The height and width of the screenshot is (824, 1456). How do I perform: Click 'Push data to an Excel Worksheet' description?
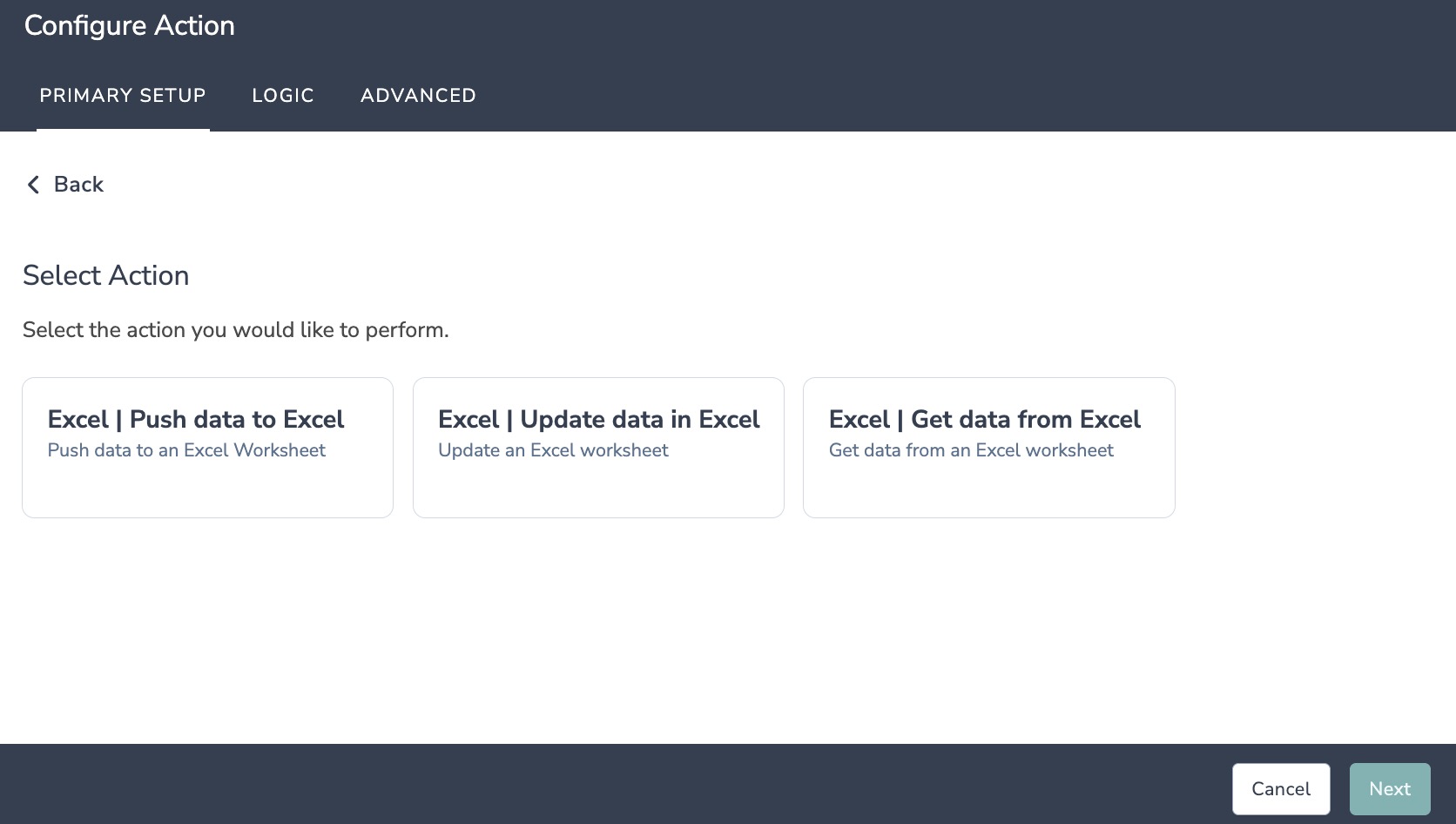coord(186,450)
